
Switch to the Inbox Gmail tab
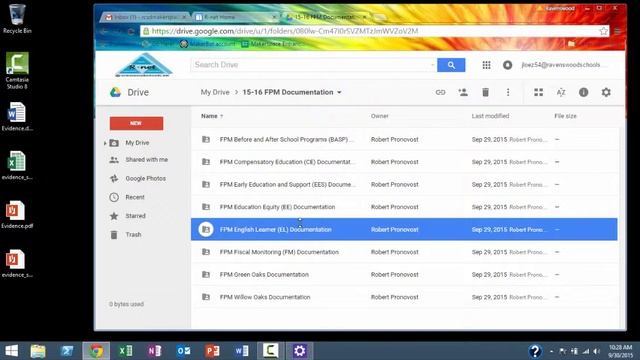144,17
